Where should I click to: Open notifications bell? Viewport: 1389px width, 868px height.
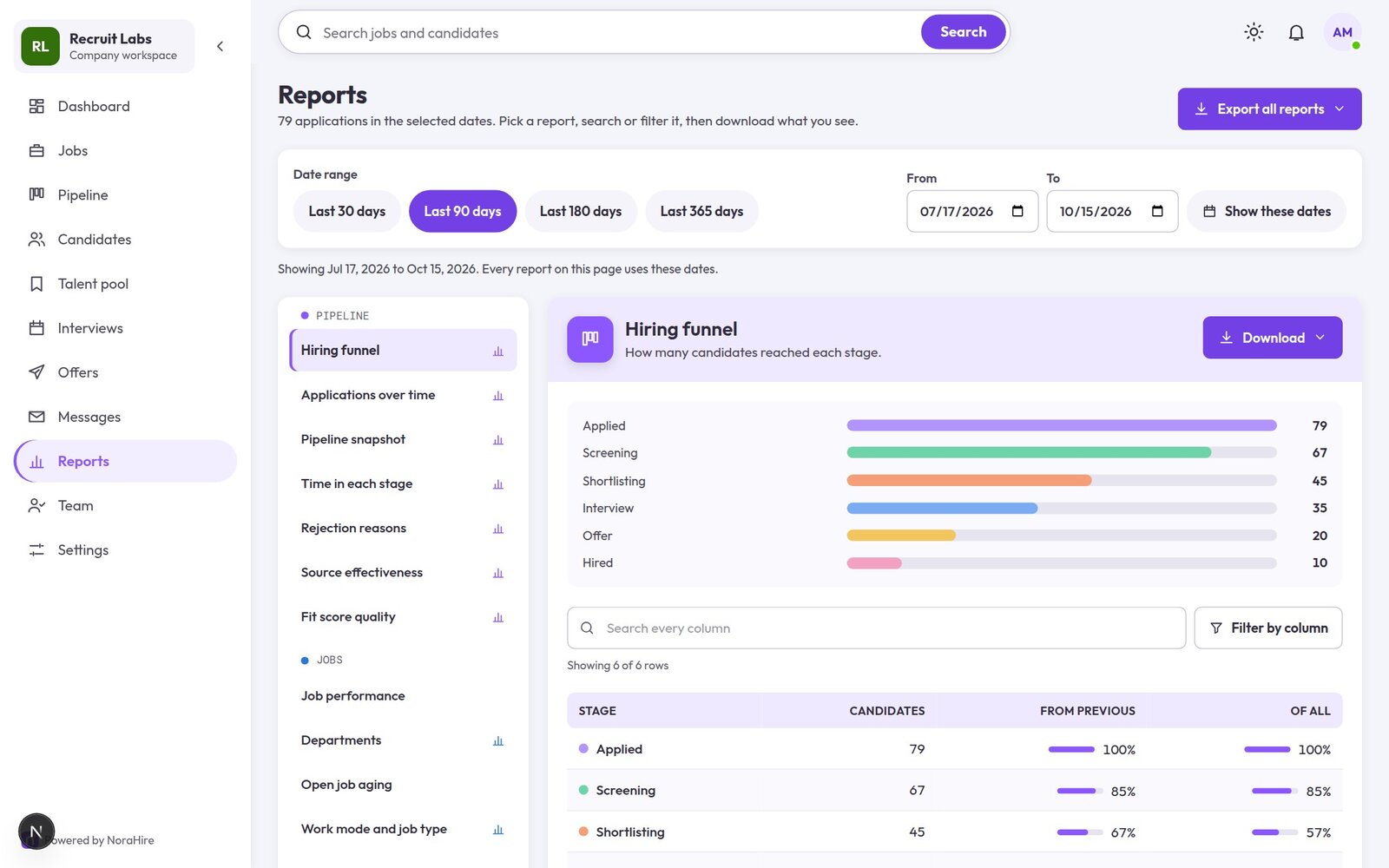coord(1296,32)
